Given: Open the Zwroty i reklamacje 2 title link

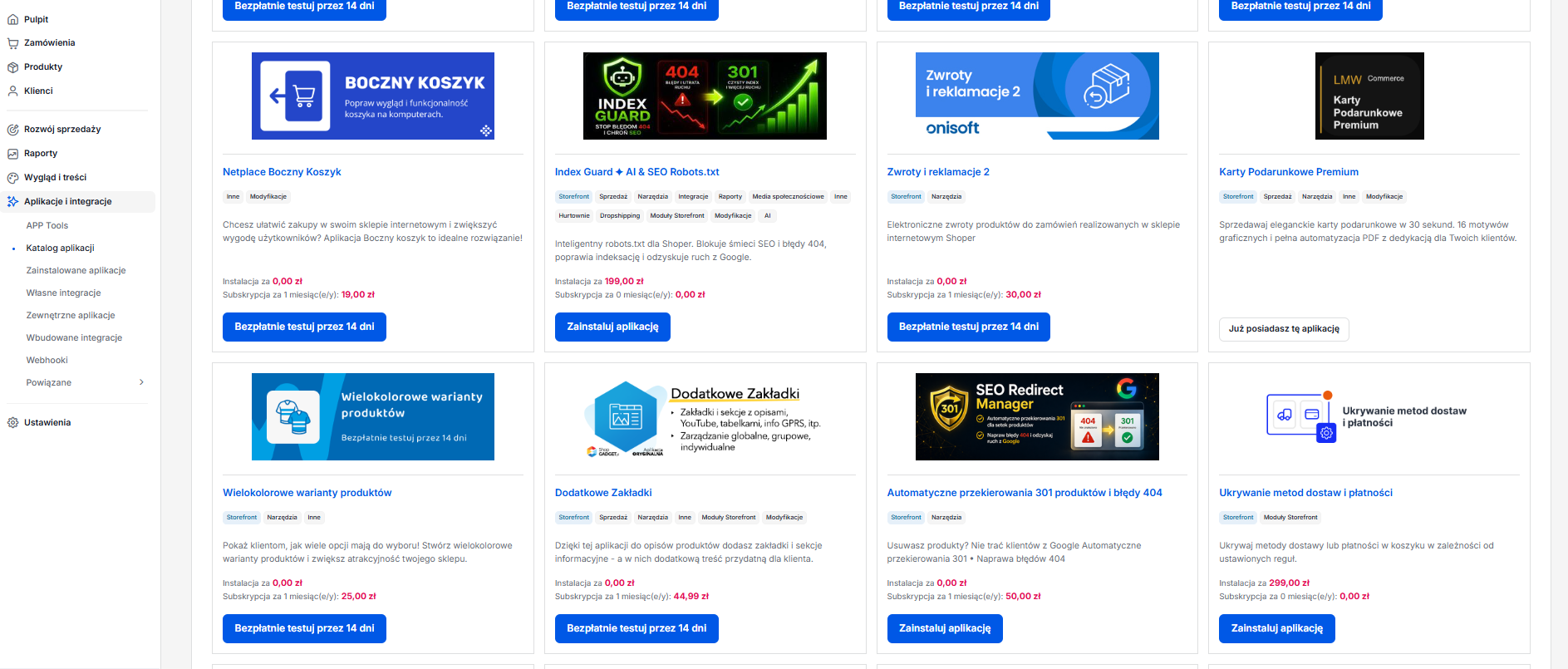Looking at the screenshot, I should tap(938, 172).
